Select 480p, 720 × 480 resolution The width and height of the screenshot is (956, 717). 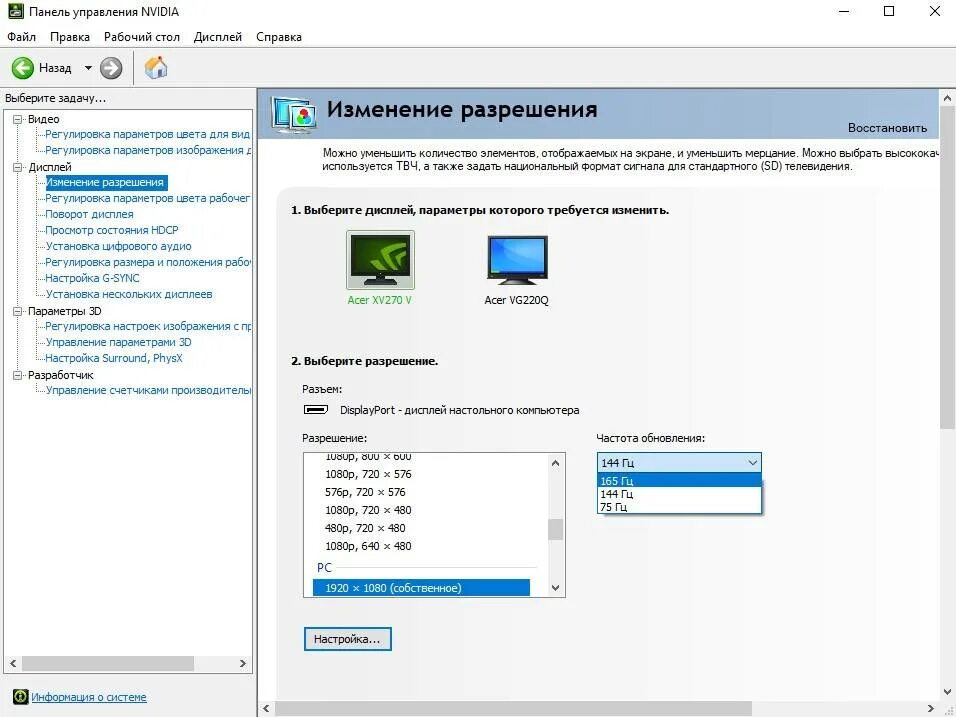(365, 528)
